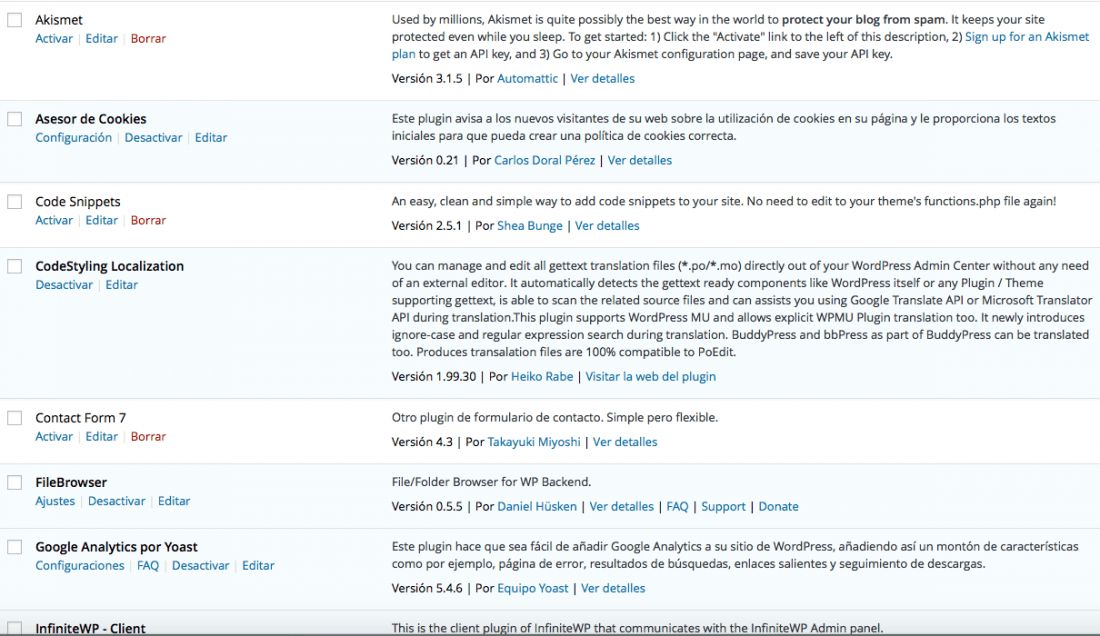The height and width of the screenshot is (636, 1100).
Task: Deactivate FileBrowser via Desactivar
Action: (x=116, y=501)
